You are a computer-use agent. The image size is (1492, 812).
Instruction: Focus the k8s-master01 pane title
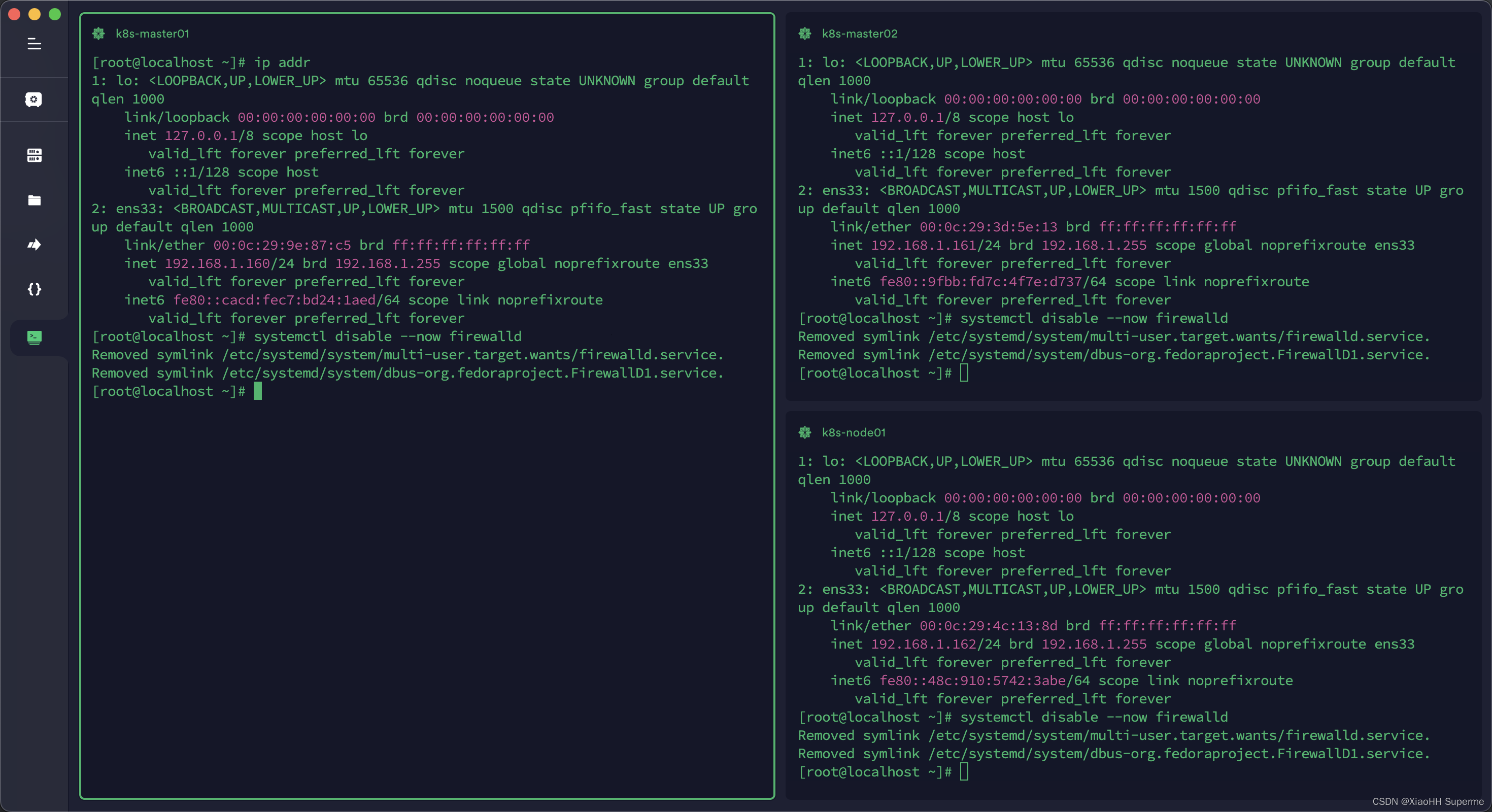coord(152,33)
